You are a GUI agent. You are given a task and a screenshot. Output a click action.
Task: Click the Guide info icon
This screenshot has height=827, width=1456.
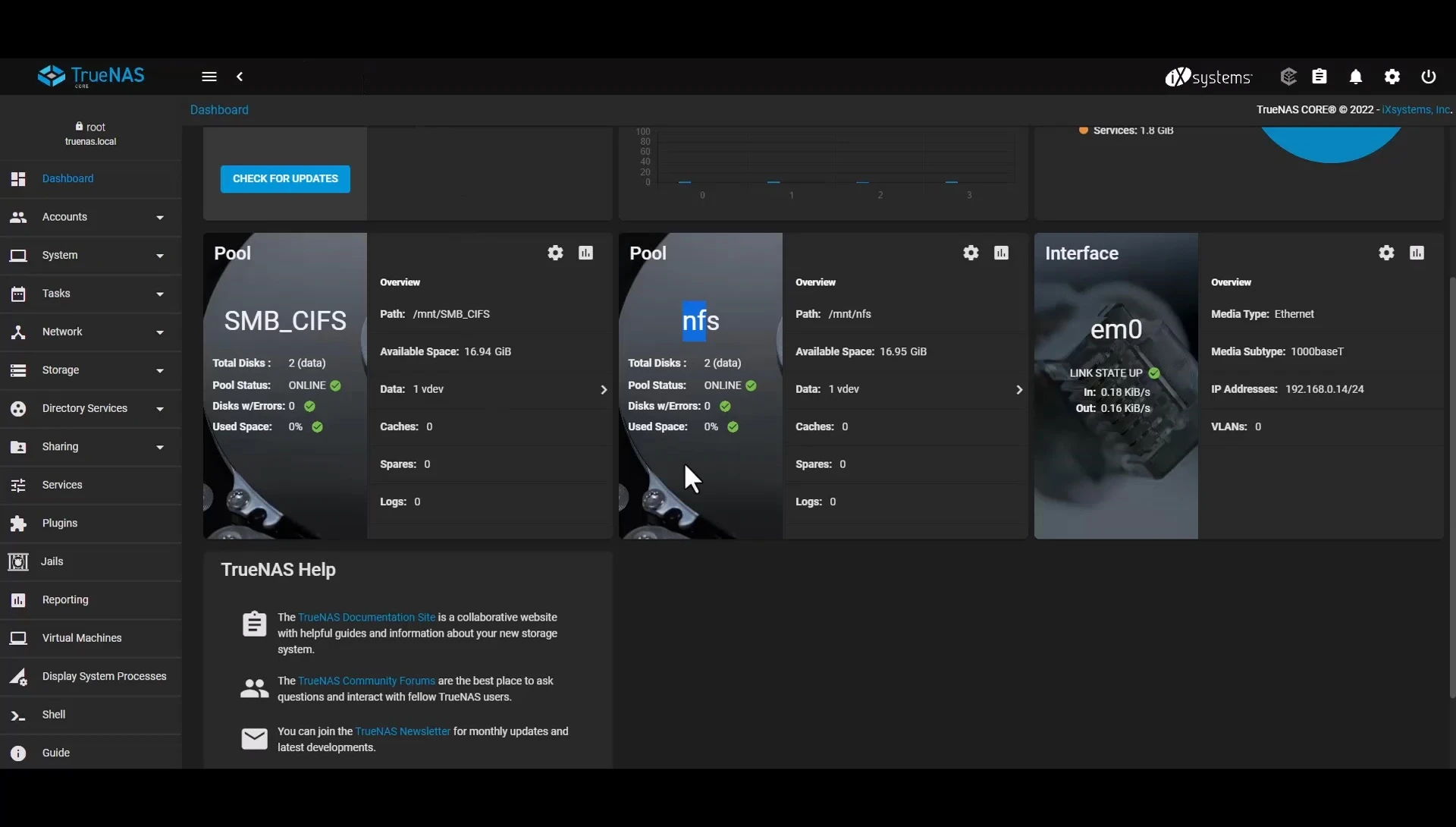(18, 753)
